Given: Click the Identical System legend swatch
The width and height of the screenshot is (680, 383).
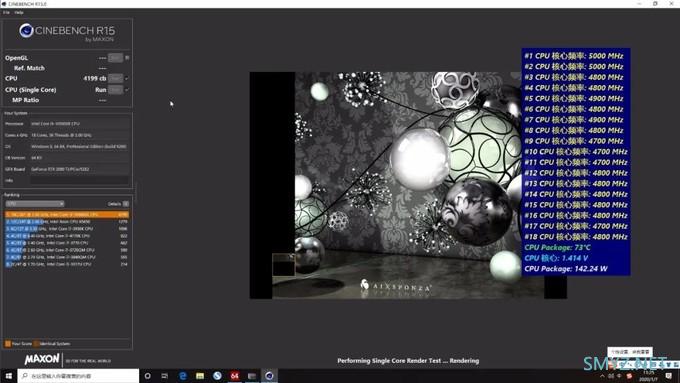Looking at the screenshot, I should pyautogui.click(x=36, y=344).
